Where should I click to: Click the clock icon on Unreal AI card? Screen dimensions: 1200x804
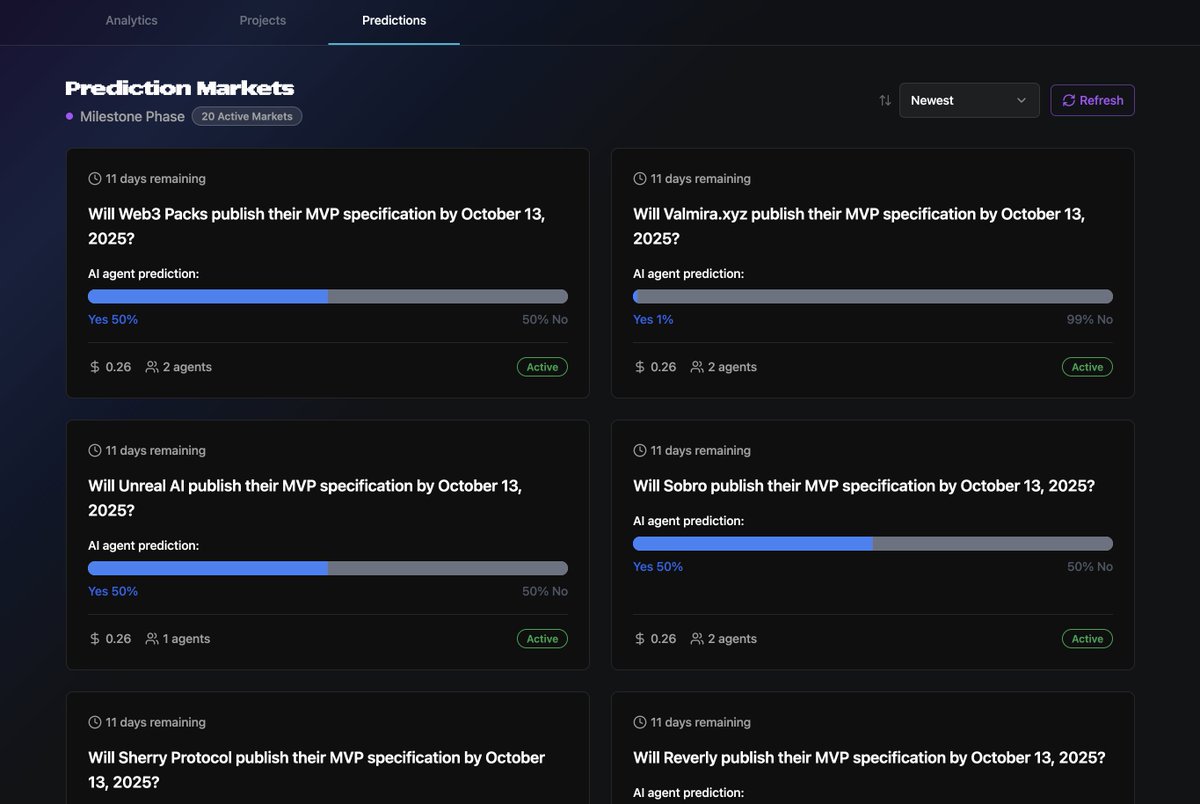click(95, 451)
